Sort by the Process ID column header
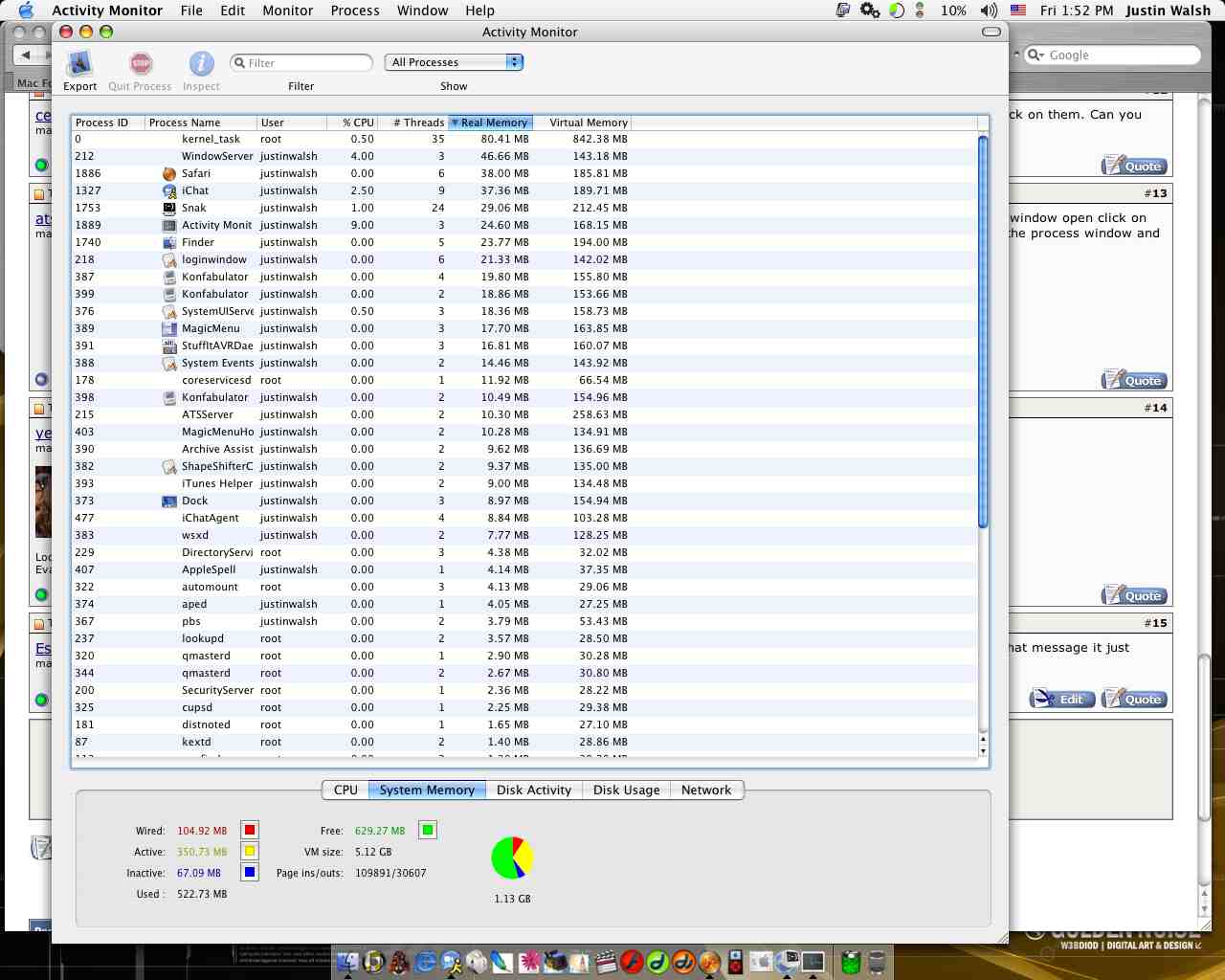This screenshot has height=980, width=1225. click(108, 122)
